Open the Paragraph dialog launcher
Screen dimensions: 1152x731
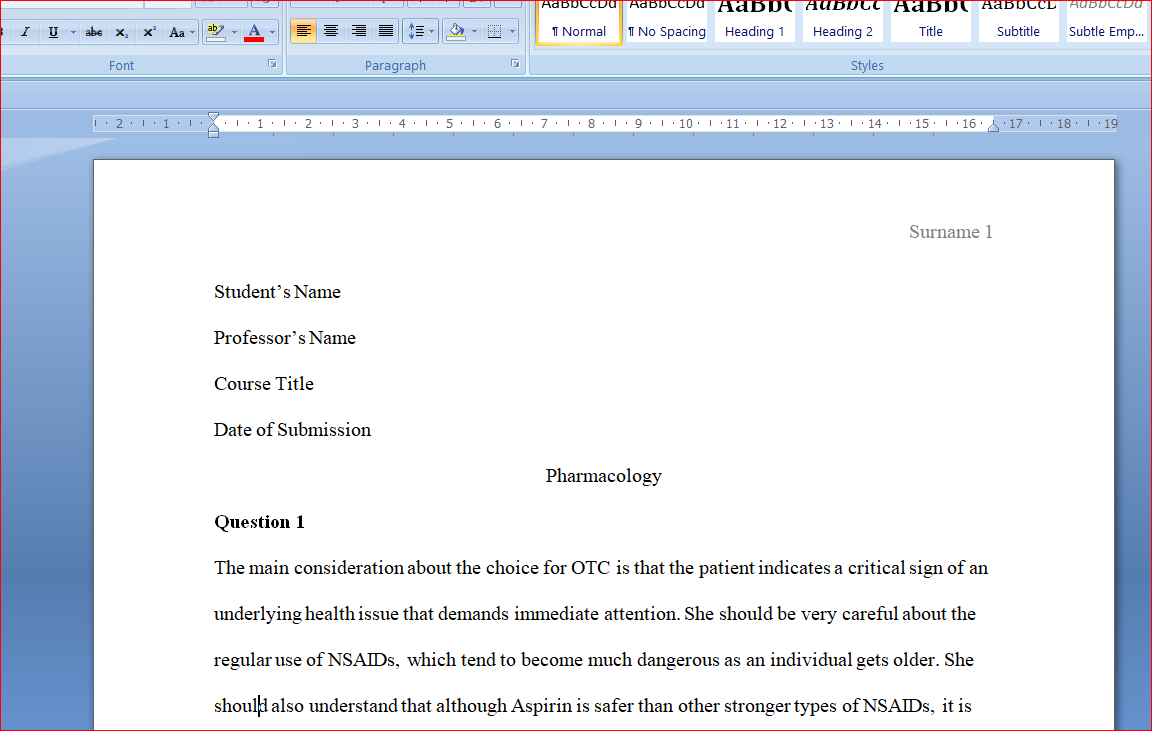515,64
